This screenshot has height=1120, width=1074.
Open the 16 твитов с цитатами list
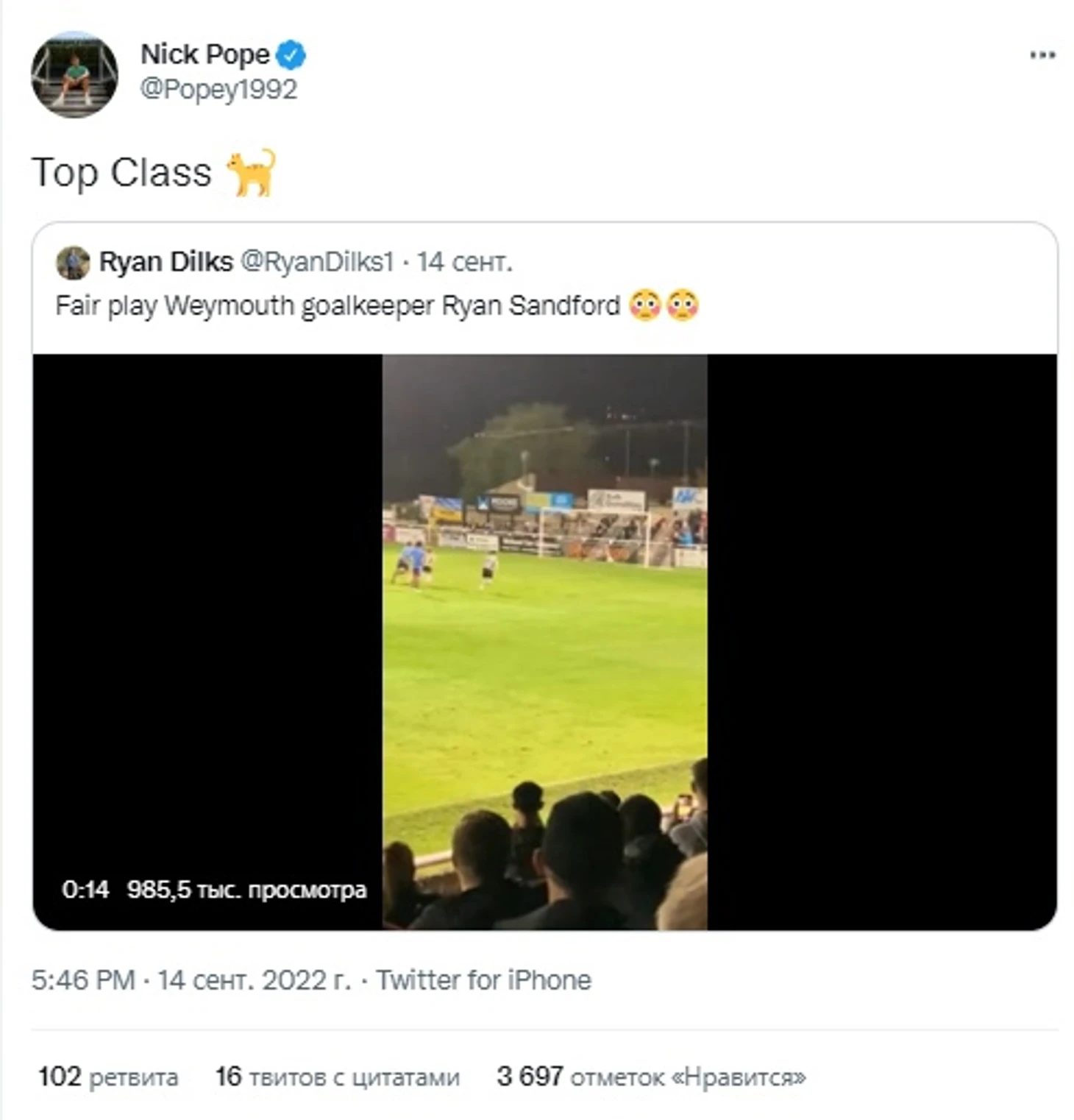(337, 1077)
